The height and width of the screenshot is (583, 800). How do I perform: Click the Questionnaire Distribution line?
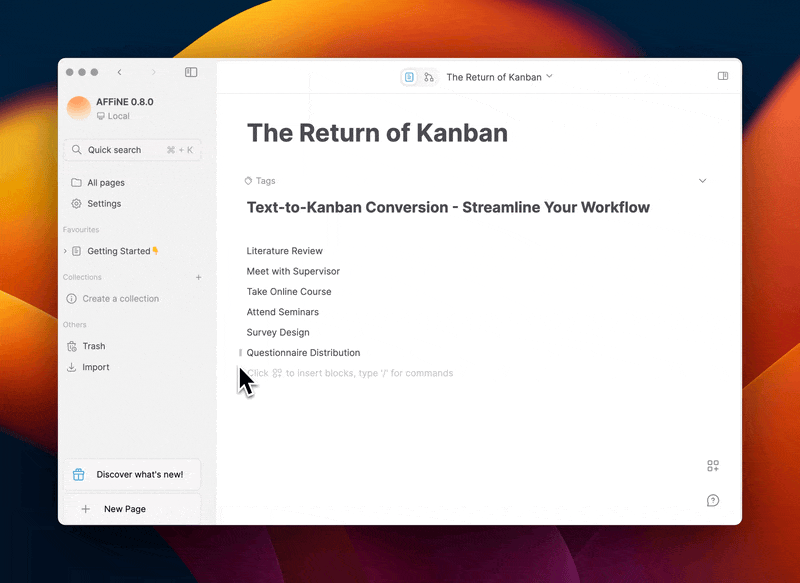pyautogui.click(x=303, y=353)
